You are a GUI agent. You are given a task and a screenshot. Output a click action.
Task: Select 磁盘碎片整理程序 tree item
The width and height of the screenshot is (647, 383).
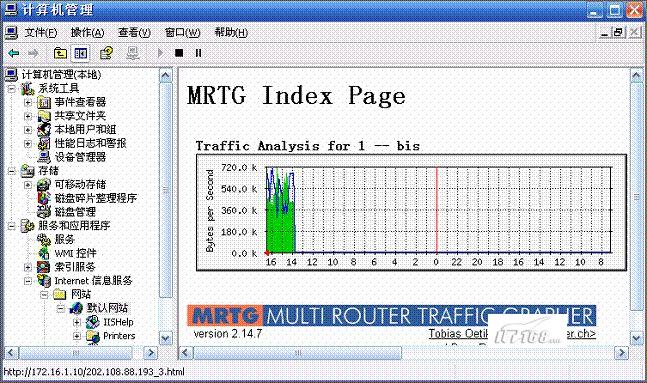95,198
